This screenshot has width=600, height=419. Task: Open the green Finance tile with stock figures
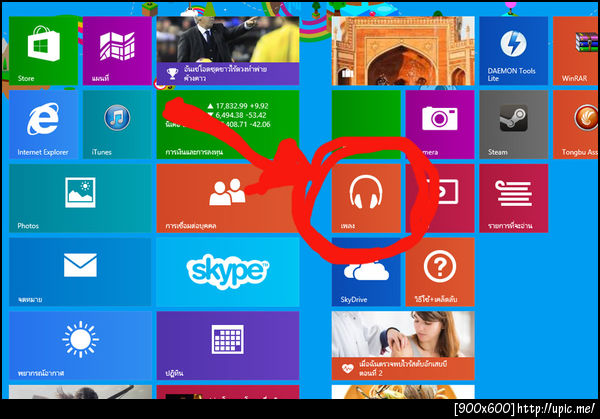(x=228, y=124)
